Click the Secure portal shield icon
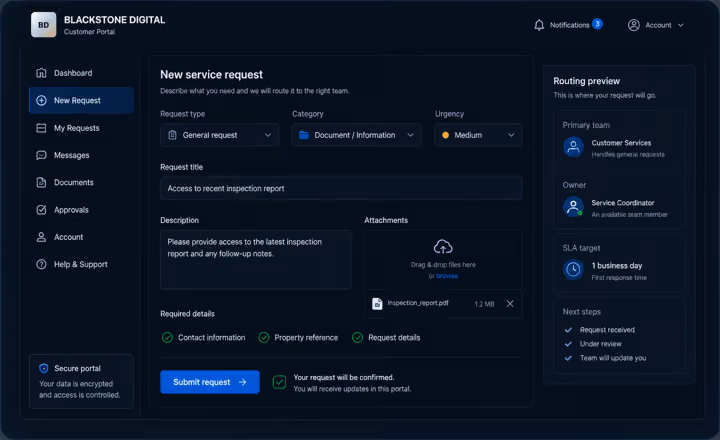720x440 pixels. click(x=44, y=368)
